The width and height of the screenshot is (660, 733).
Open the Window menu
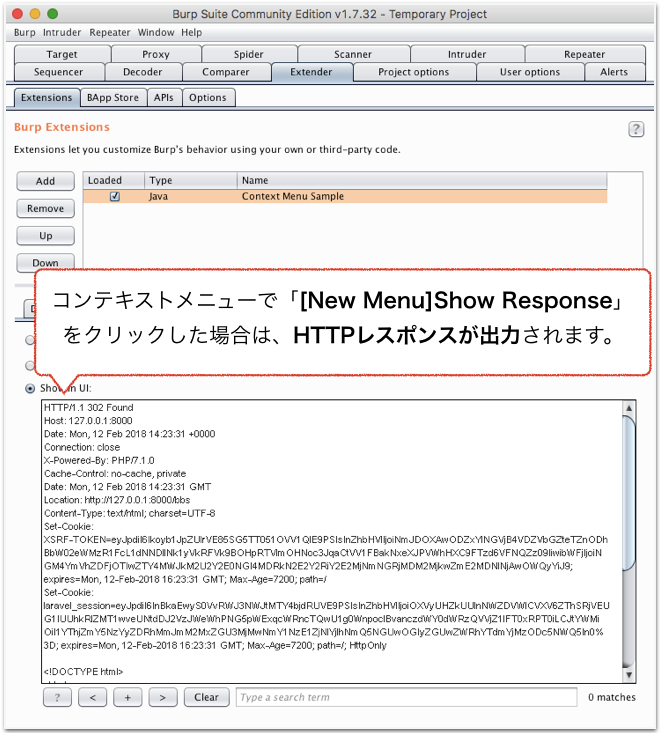[156, 32]
